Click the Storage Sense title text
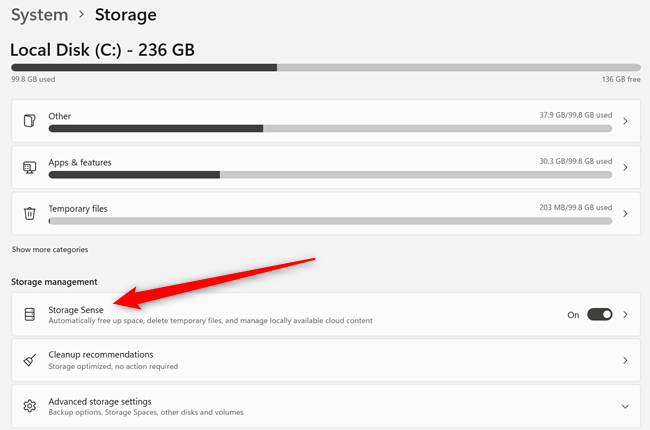 pos(76,309)
